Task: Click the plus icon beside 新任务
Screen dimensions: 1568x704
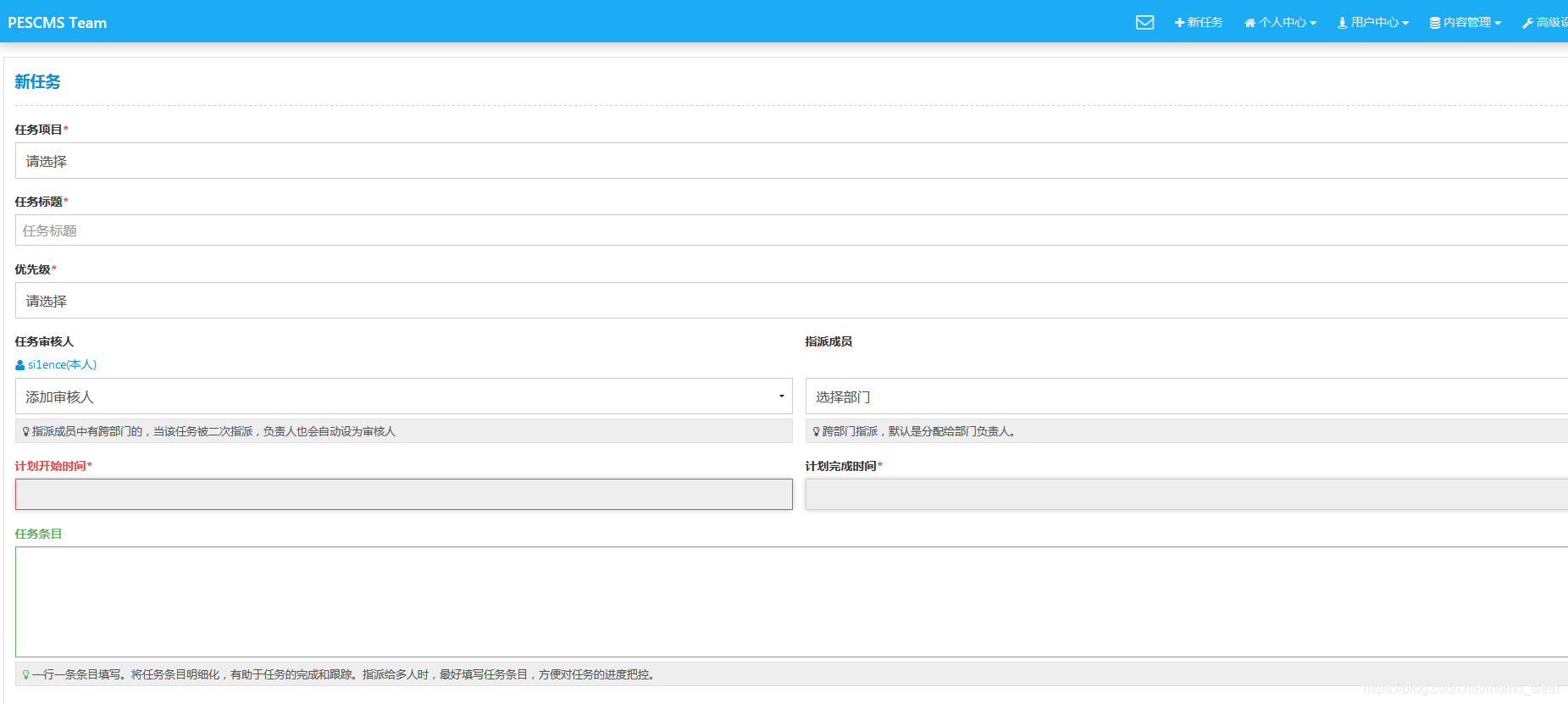Action: click(x=1179, y=23)
